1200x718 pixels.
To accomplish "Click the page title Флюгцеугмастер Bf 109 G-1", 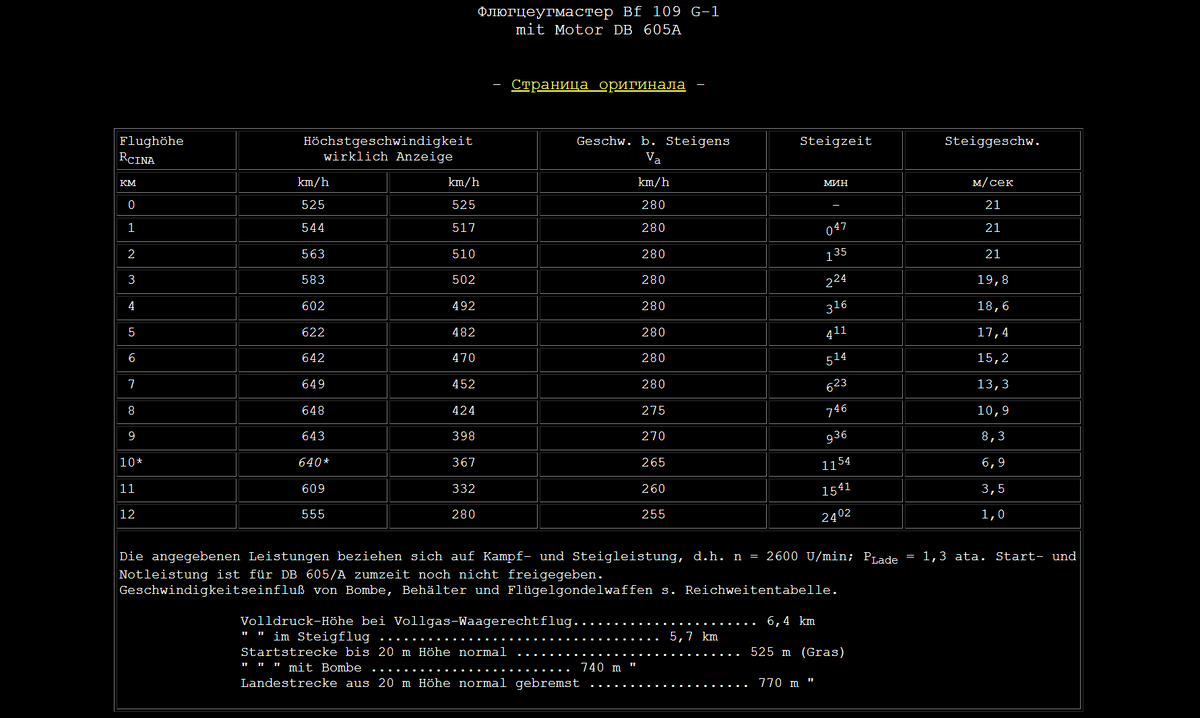I will (598, 13).
